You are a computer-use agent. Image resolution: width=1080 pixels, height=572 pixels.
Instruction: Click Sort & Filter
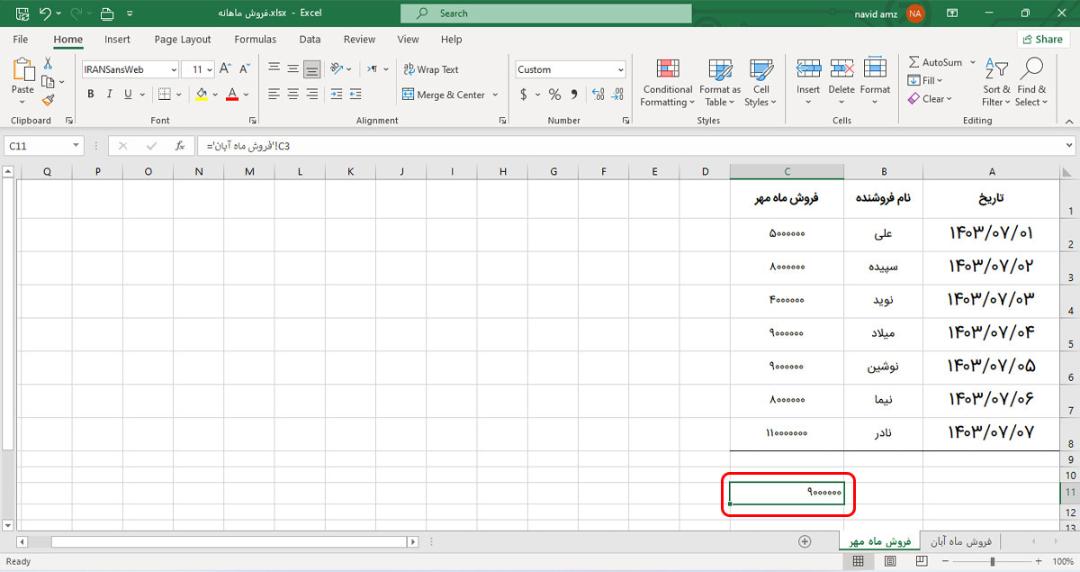point(996,83)
